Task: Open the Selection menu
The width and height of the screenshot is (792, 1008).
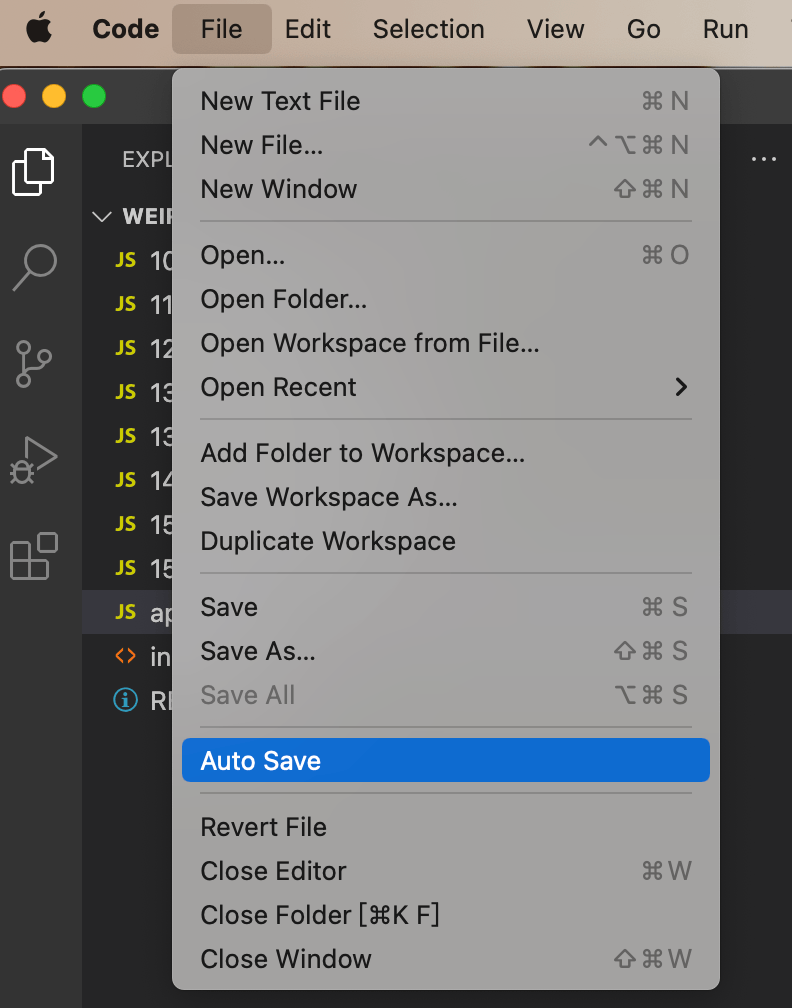Action: click(x=429, y=29)
